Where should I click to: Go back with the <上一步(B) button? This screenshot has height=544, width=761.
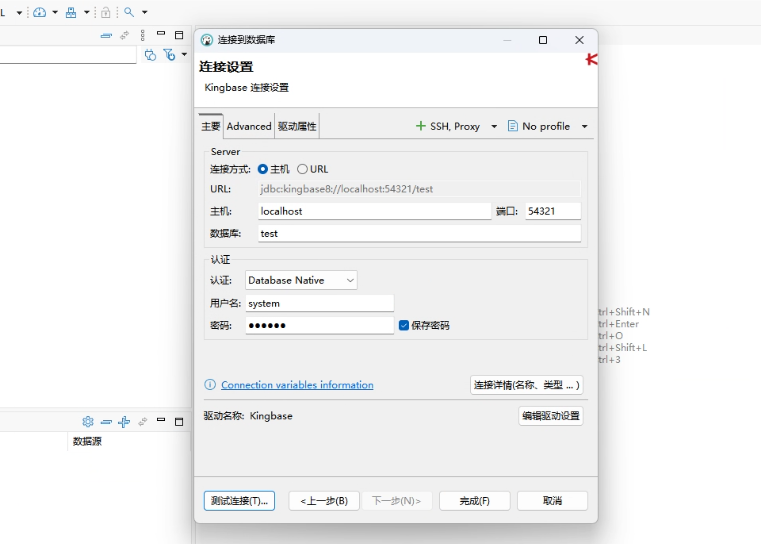pos(324,501)
